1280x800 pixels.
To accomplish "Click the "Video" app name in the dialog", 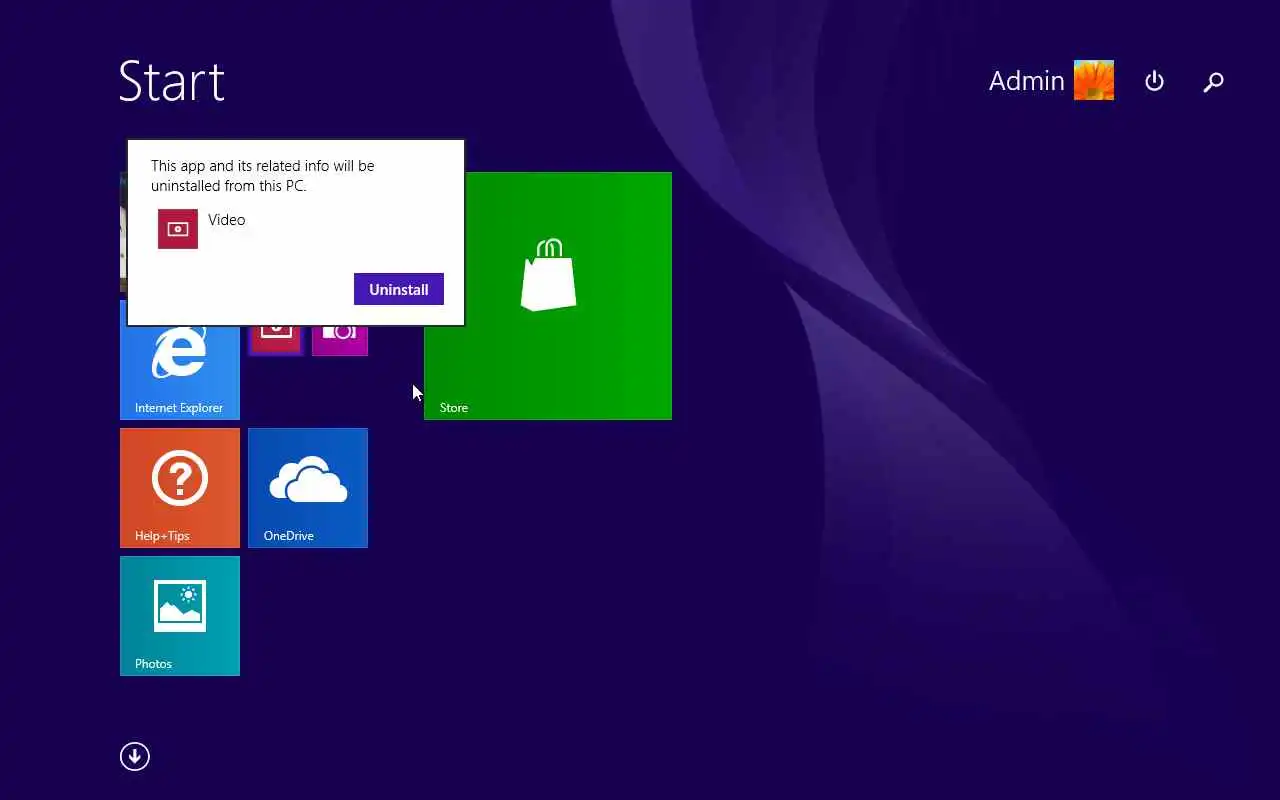I will tap(227, 220).
